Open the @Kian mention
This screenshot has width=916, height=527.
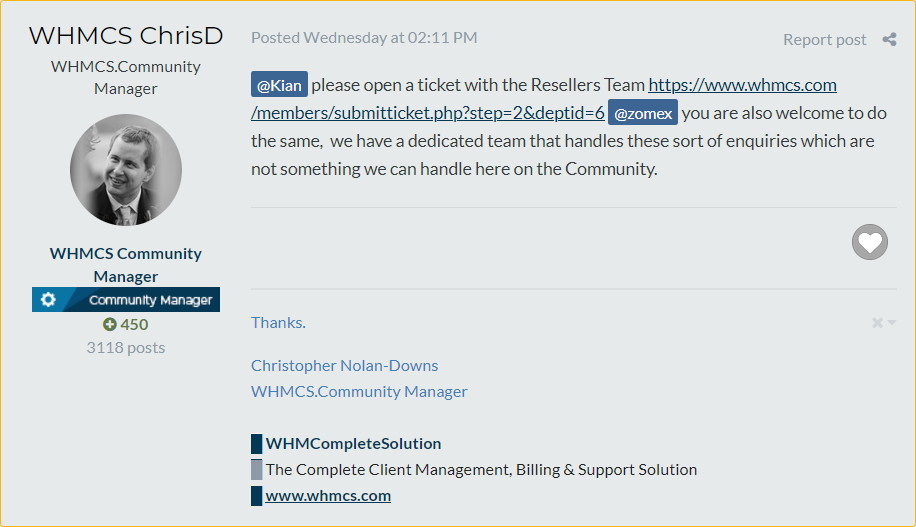pyautogui.click(x=279, y=85)
